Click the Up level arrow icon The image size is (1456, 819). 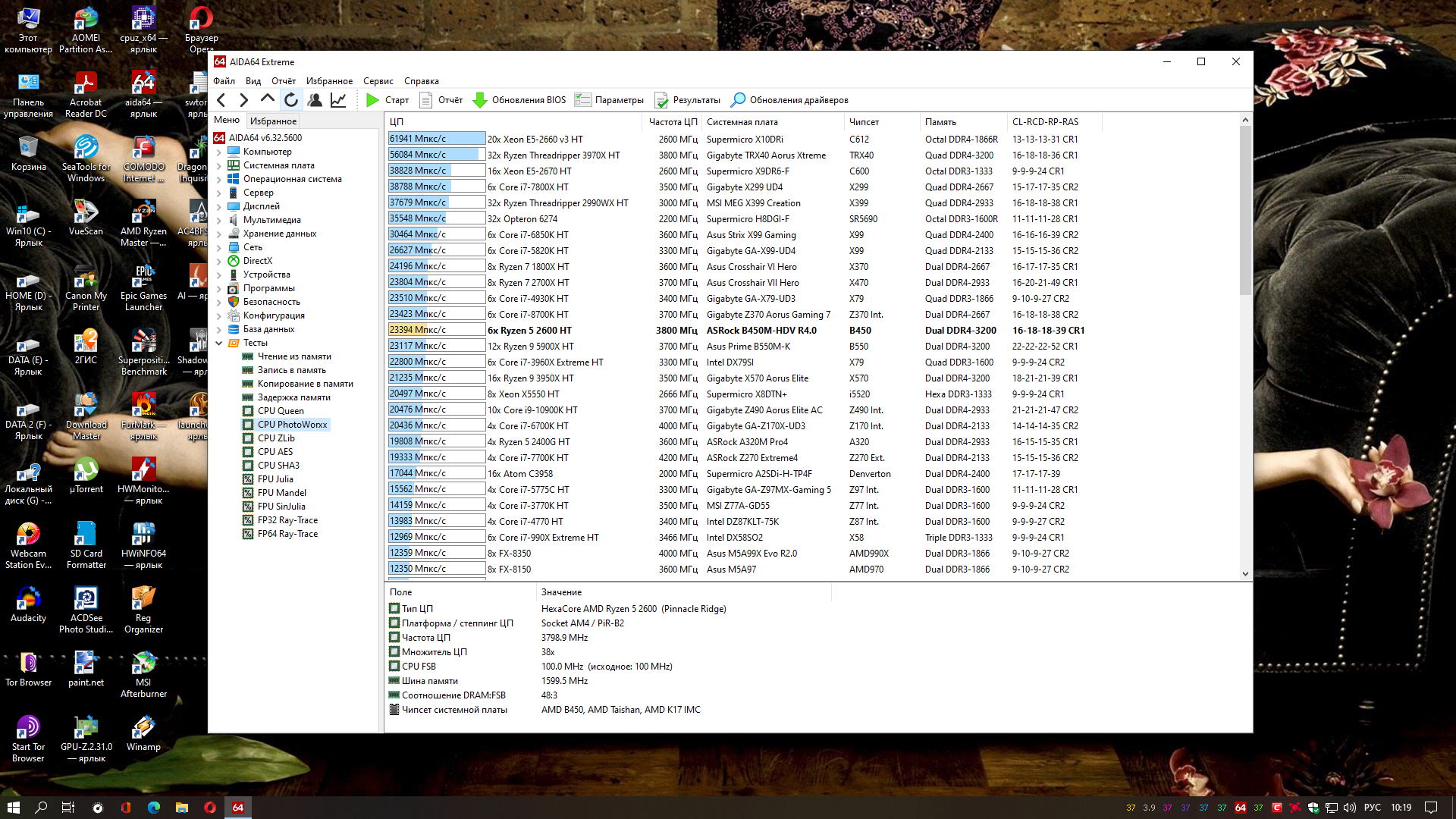(x=267, y=99)
